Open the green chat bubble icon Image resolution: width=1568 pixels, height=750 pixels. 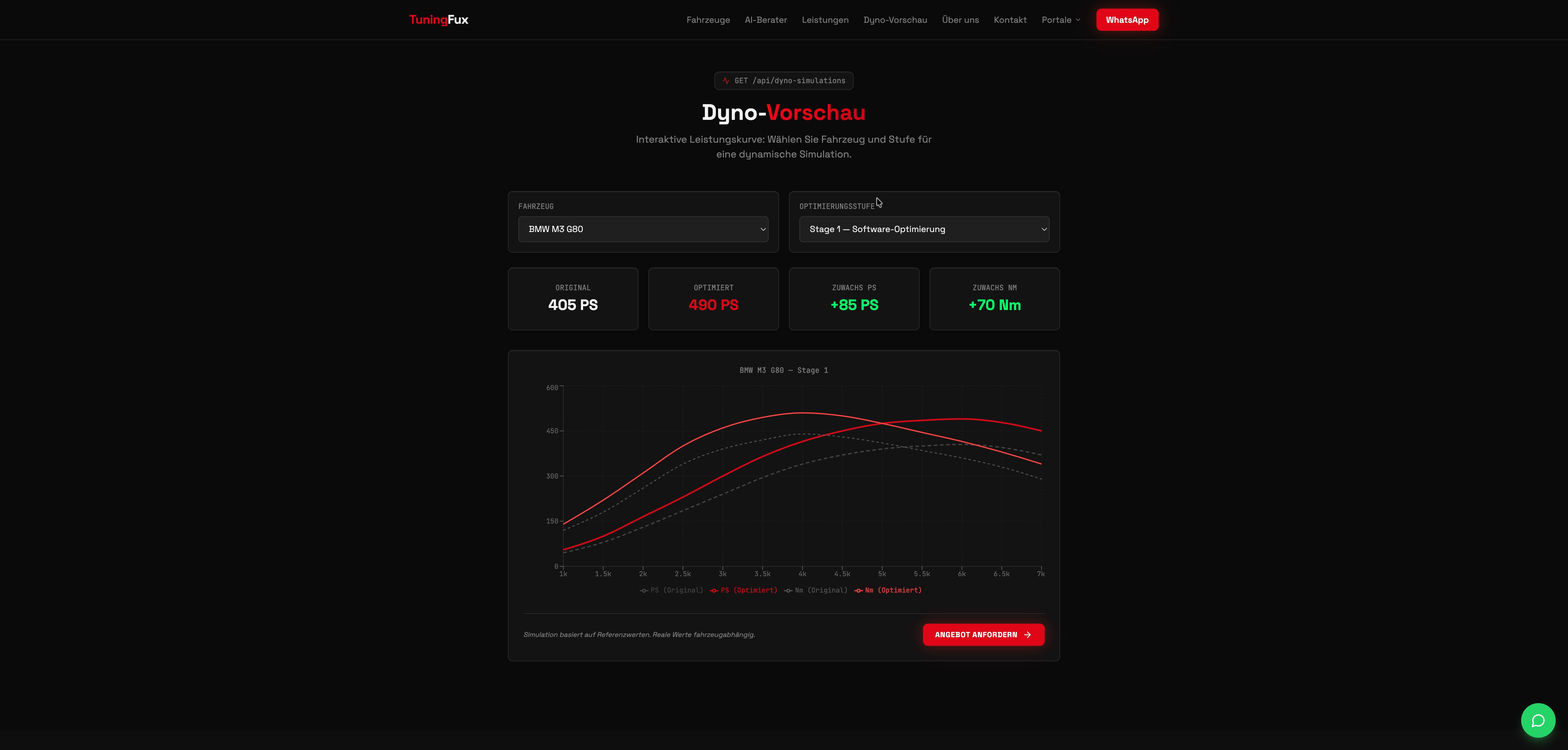pyautogui.click(x=1537, y=721)
